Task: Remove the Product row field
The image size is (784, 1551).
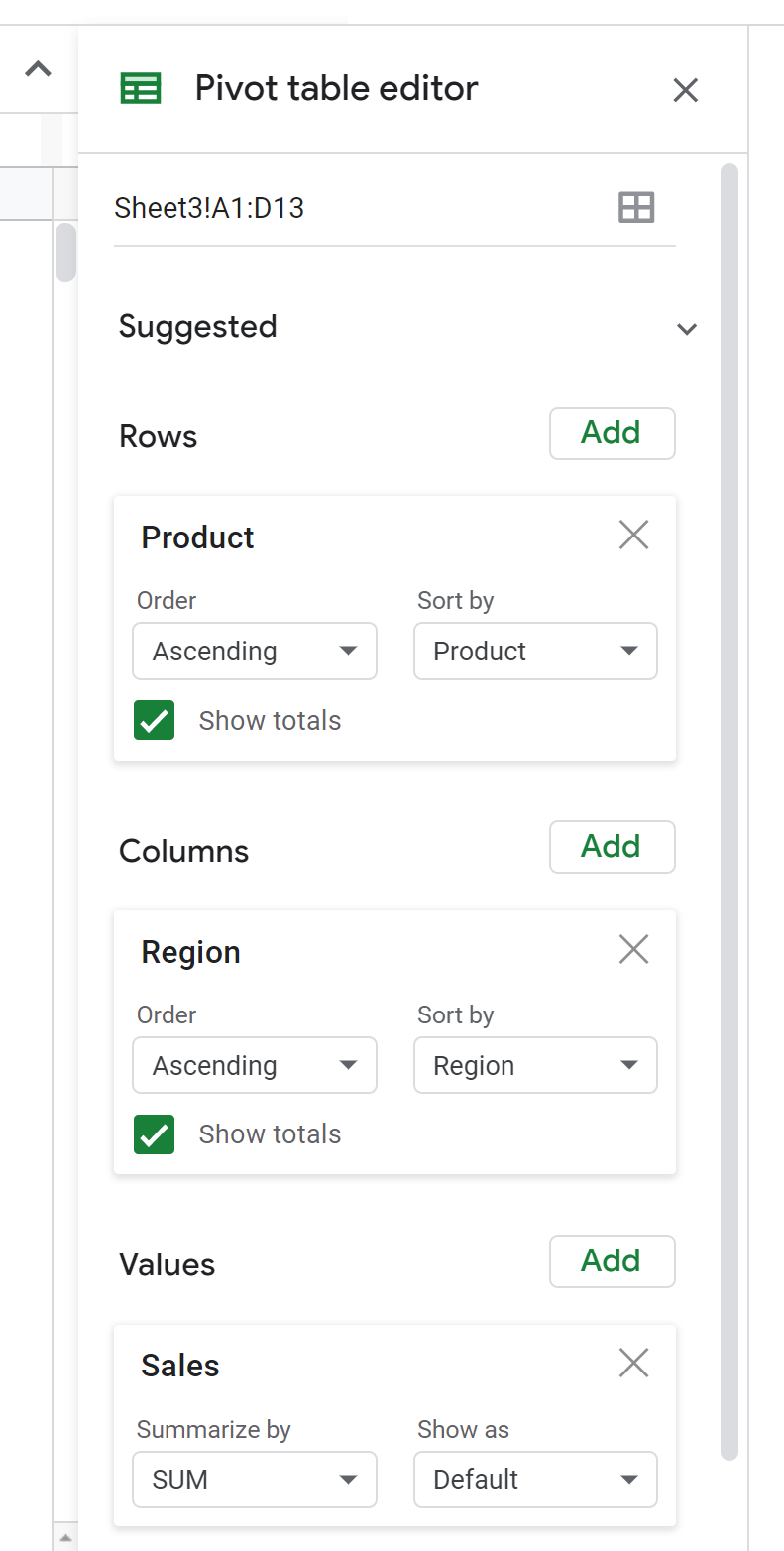Action: pos(633,536)
